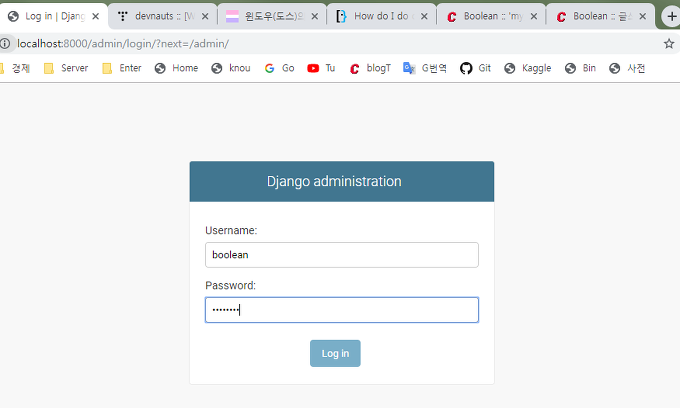680x408 pixels.
Task: Open the last Boolean :: tab
Action: click(600, 16)
